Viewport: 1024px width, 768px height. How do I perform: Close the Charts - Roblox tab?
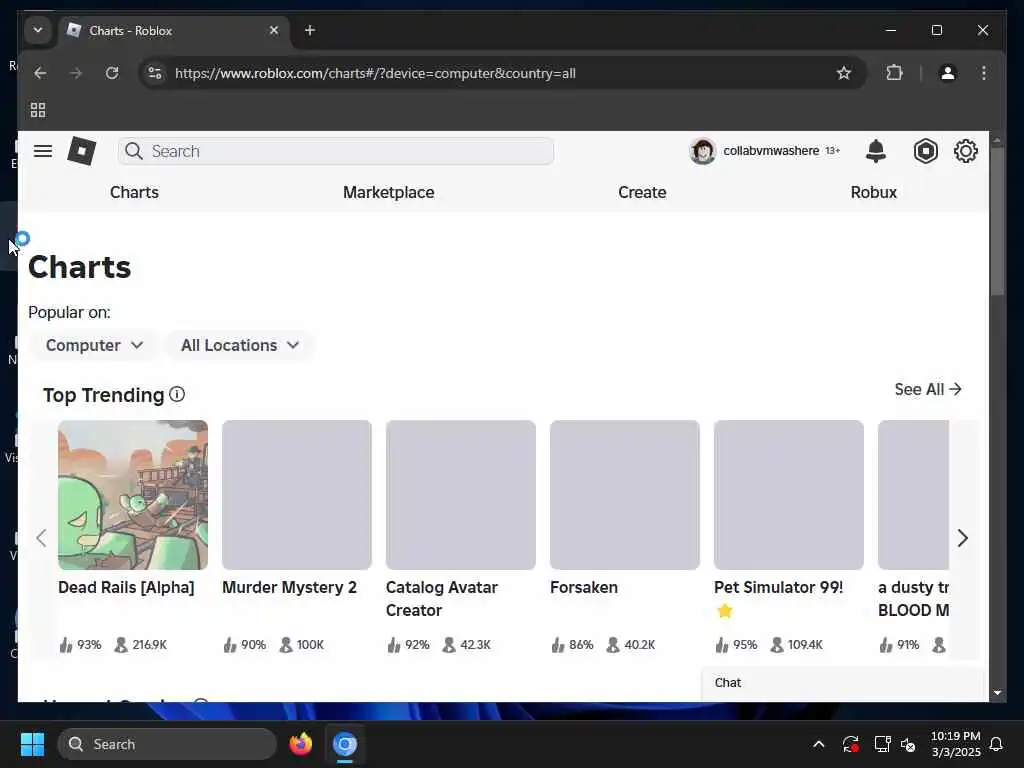pyautogui.click(x=274, y=30)
